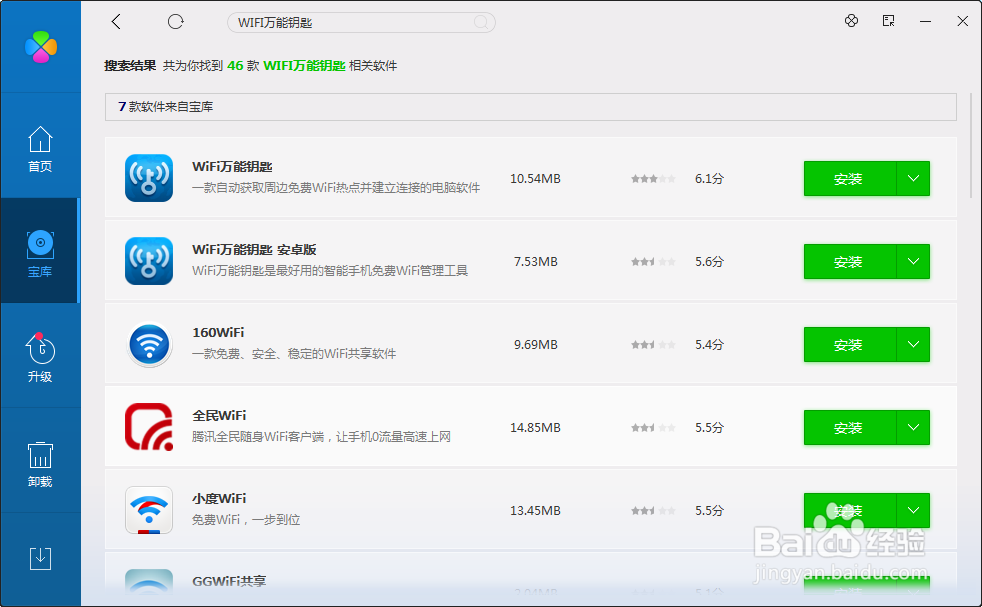Click the 14.85MB size of 全民WiFi
Image resolution: width=982 pixels, height=607 pixels.
(535, 427)
